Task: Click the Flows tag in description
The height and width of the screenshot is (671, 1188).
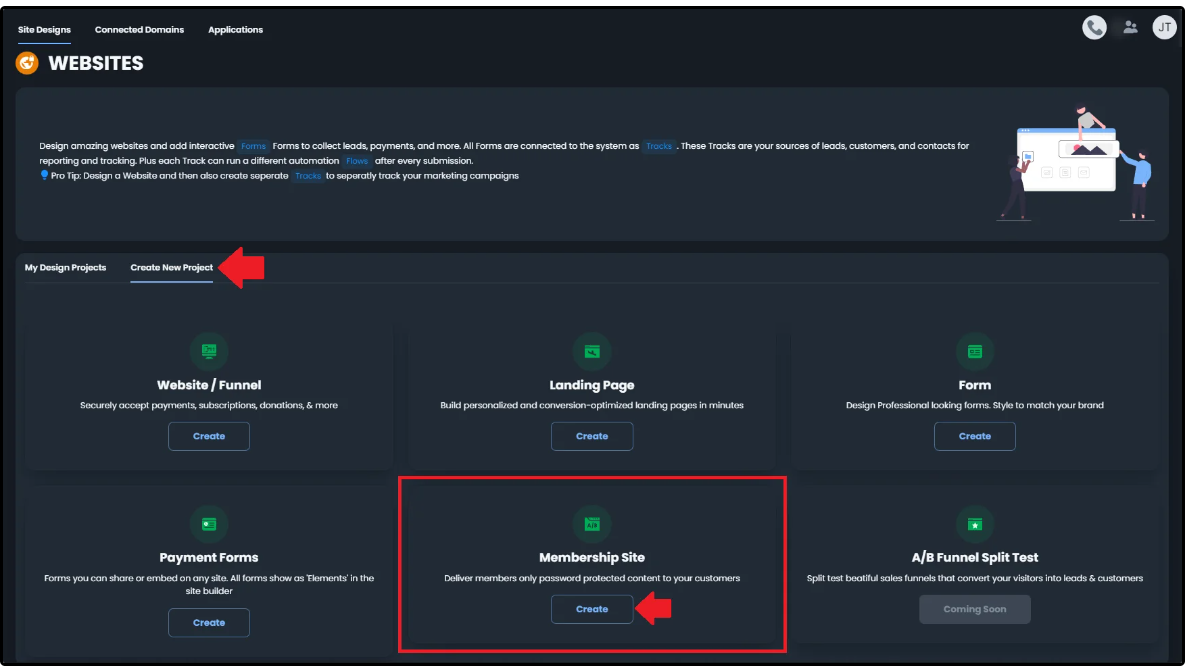Action: point(357,161)
